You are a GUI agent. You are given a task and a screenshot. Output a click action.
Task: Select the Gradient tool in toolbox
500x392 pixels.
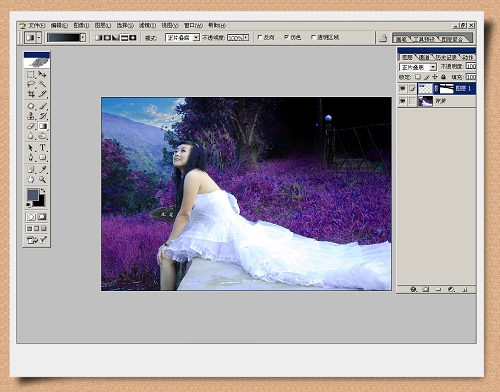[x=42, y=126]
